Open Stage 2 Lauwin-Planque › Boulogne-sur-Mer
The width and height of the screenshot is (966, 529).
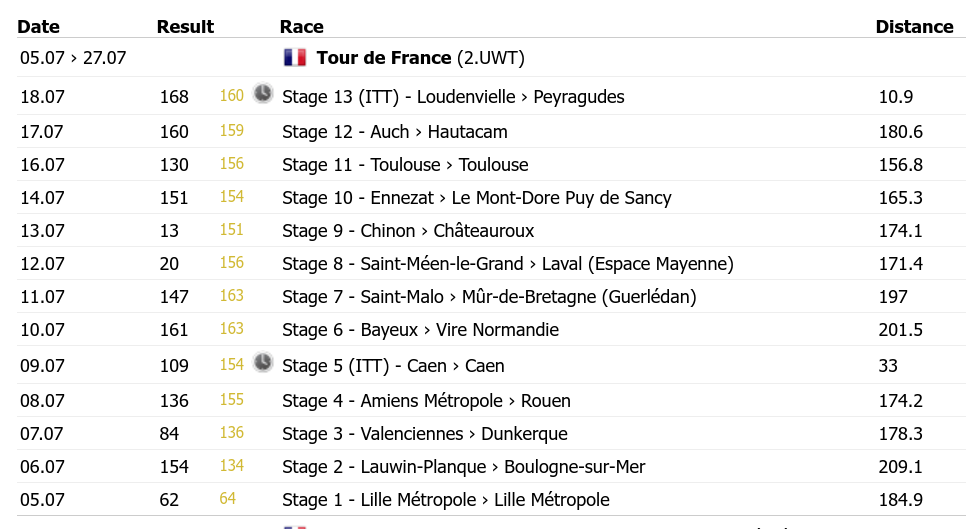click(463, 467)
